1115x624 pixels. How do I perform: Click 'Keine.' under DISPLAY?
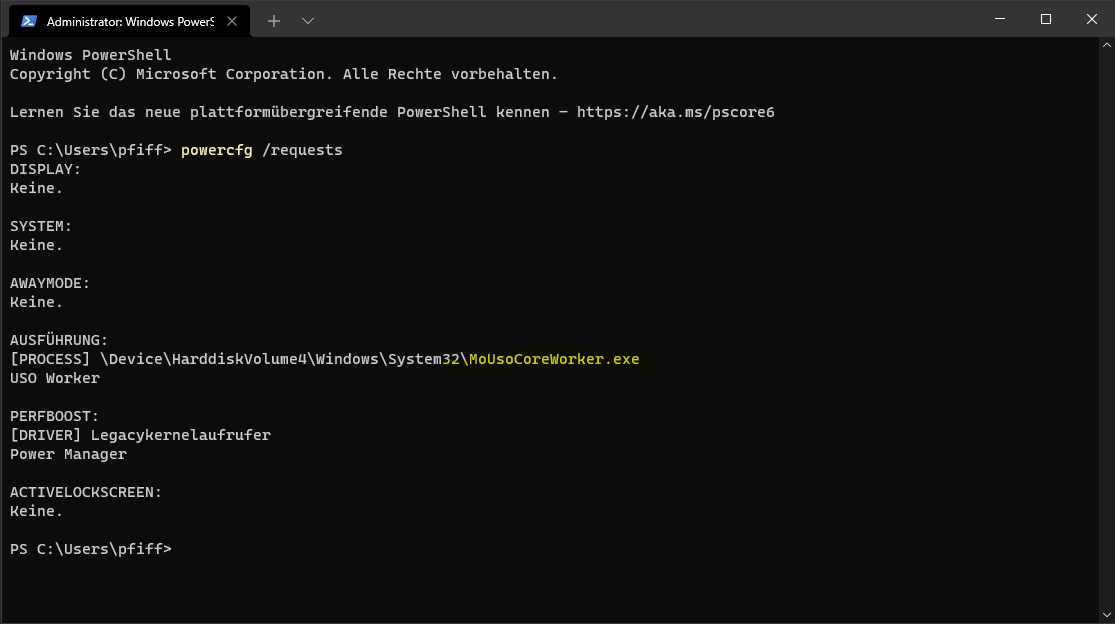tap(36, 188)
